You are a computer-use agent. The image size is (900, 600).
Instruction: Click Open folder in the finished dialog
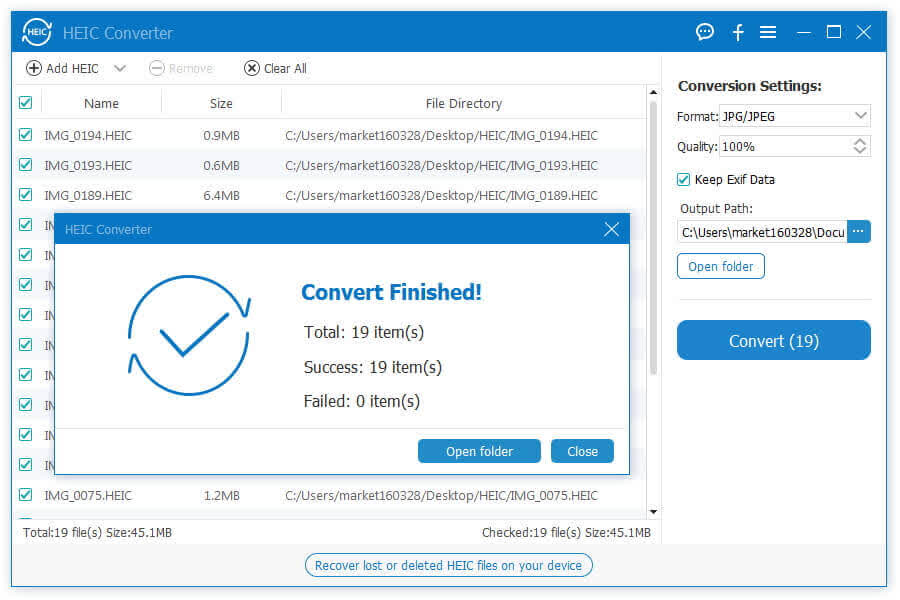click(x=479, y=451)
